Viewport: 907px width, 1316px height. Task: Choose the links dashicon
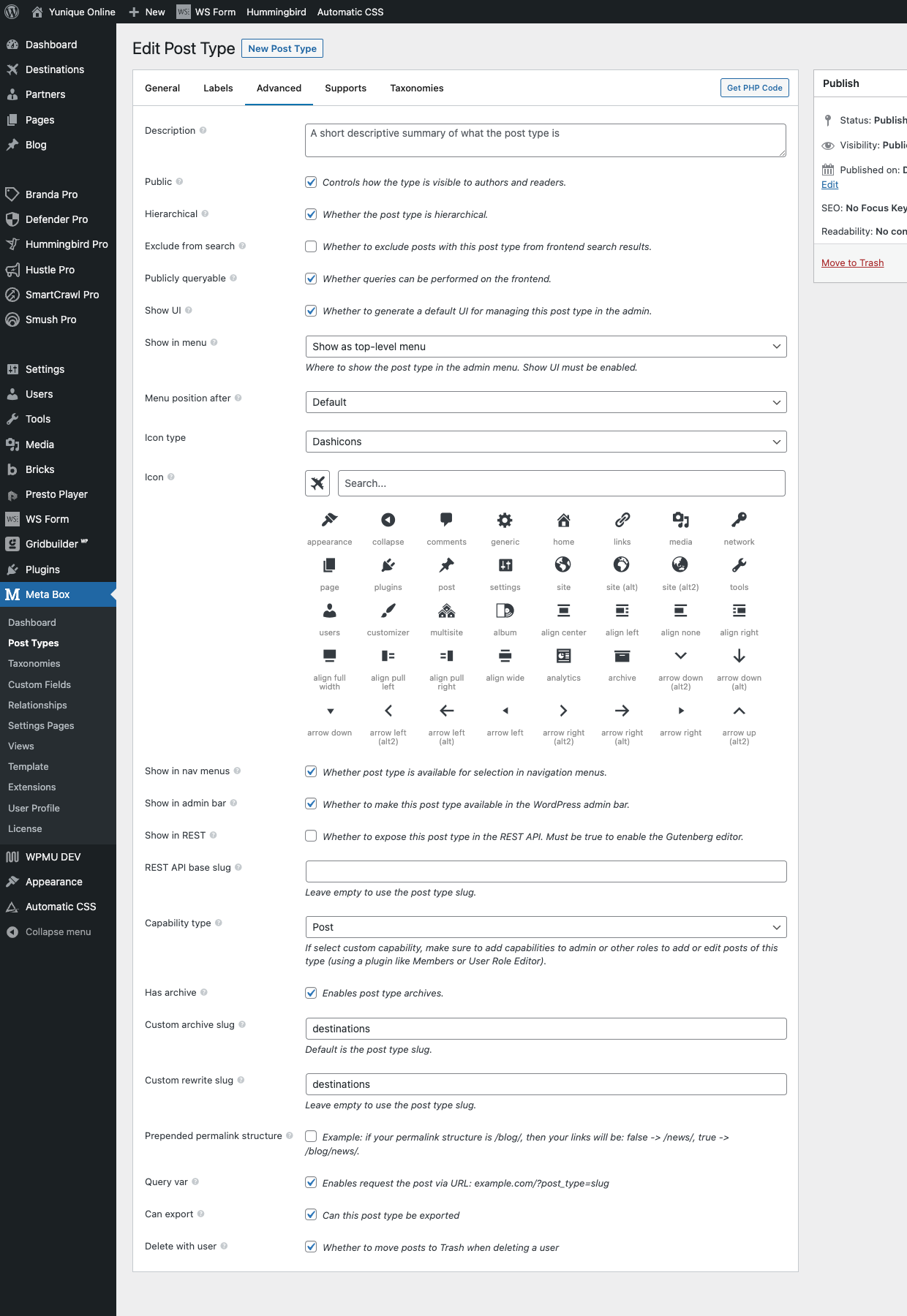coord(622,520)
